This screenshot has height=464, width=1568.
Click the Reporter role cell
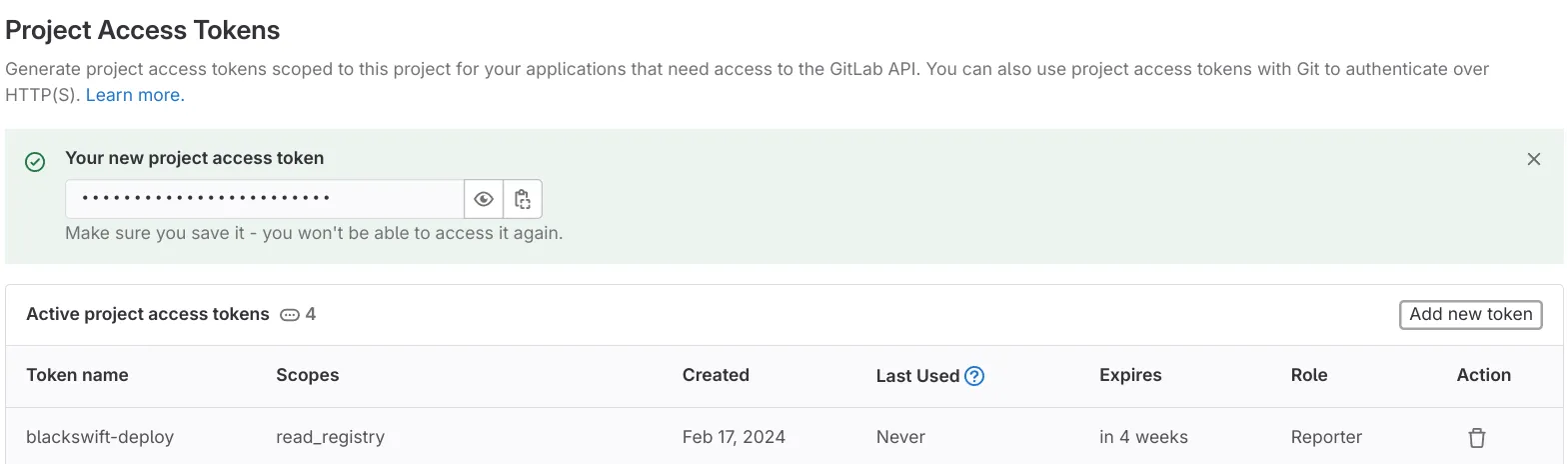pos(1326,437)
